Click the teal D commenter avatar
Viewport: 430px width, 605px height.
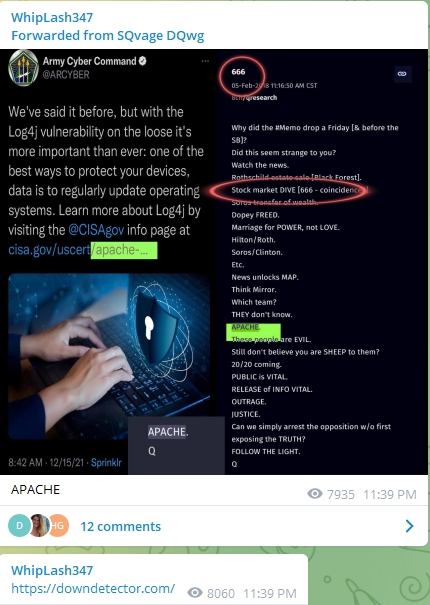[19, 526]
